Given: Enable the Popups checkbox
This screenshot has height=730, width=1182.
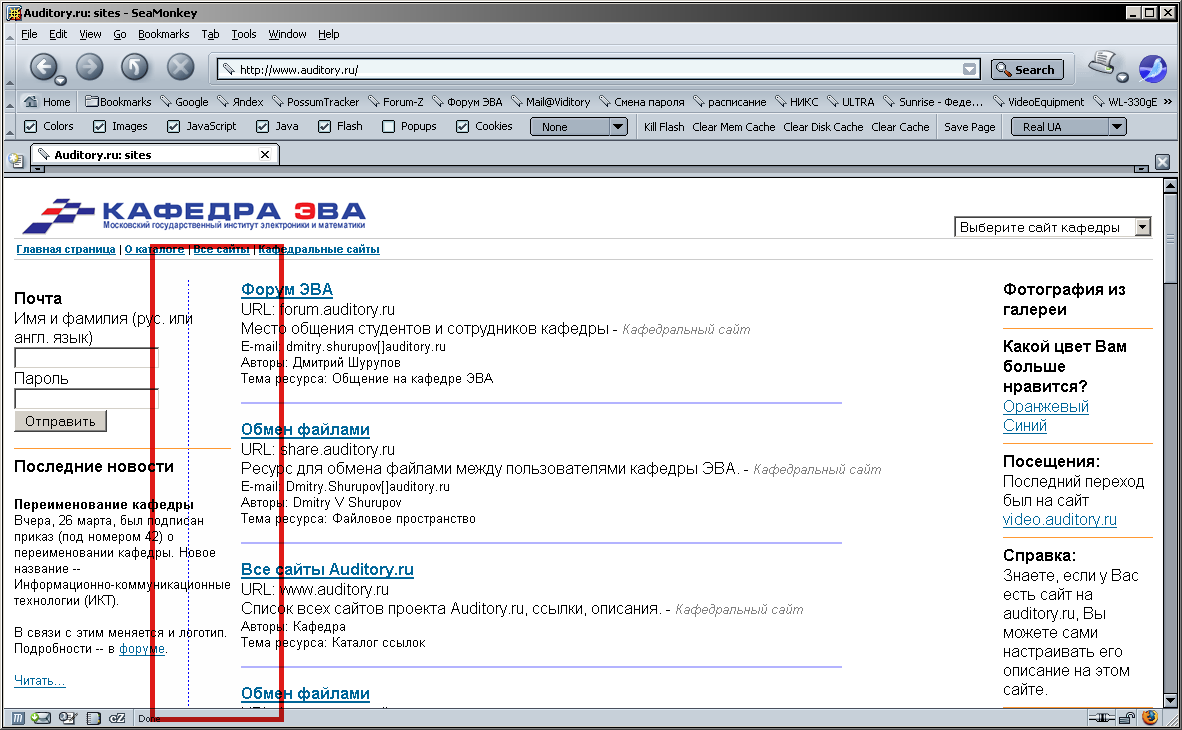Looking at the screenshot, I should point(388,127).
